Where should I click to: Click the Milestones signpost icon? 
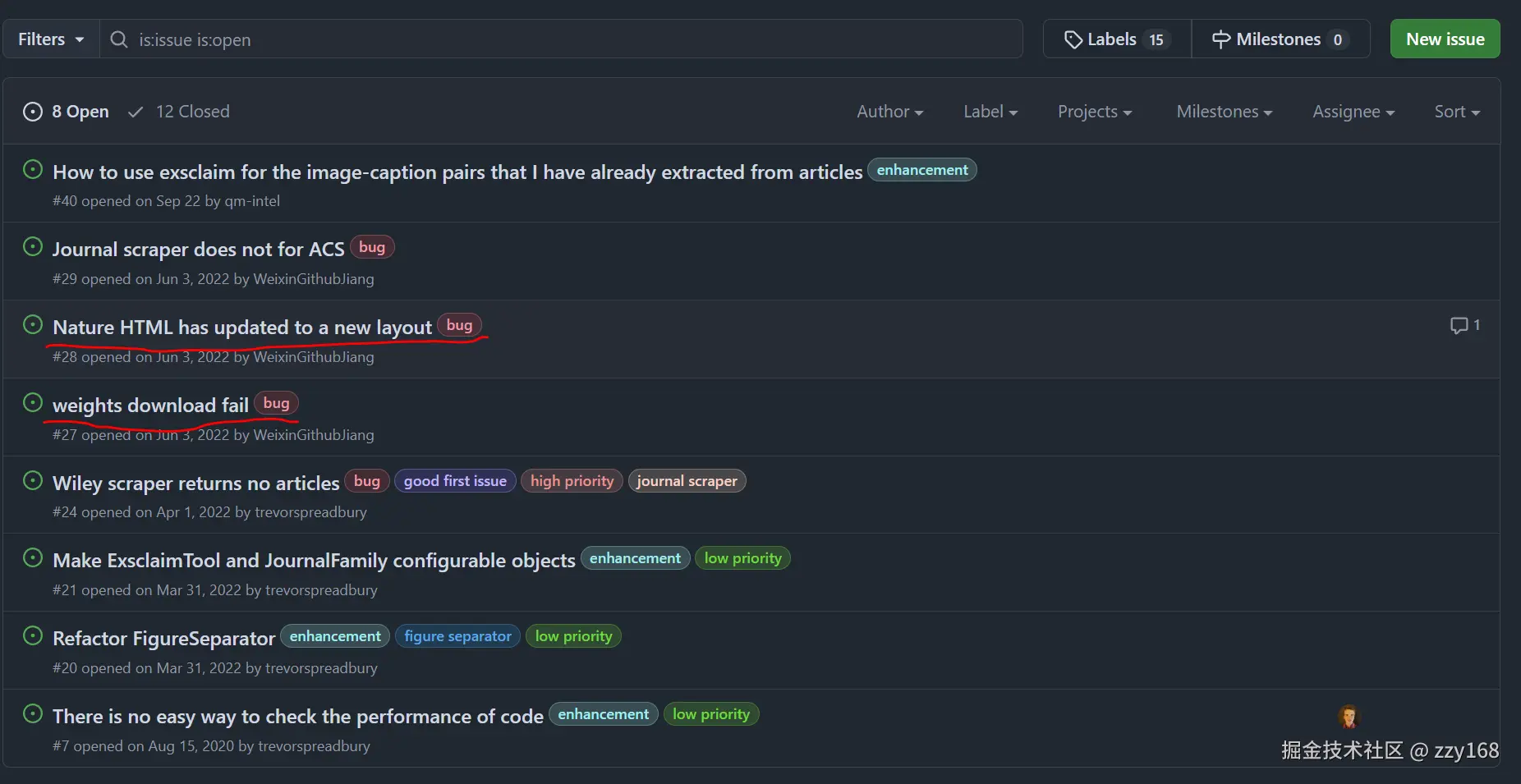click(x=1221, y=39)
